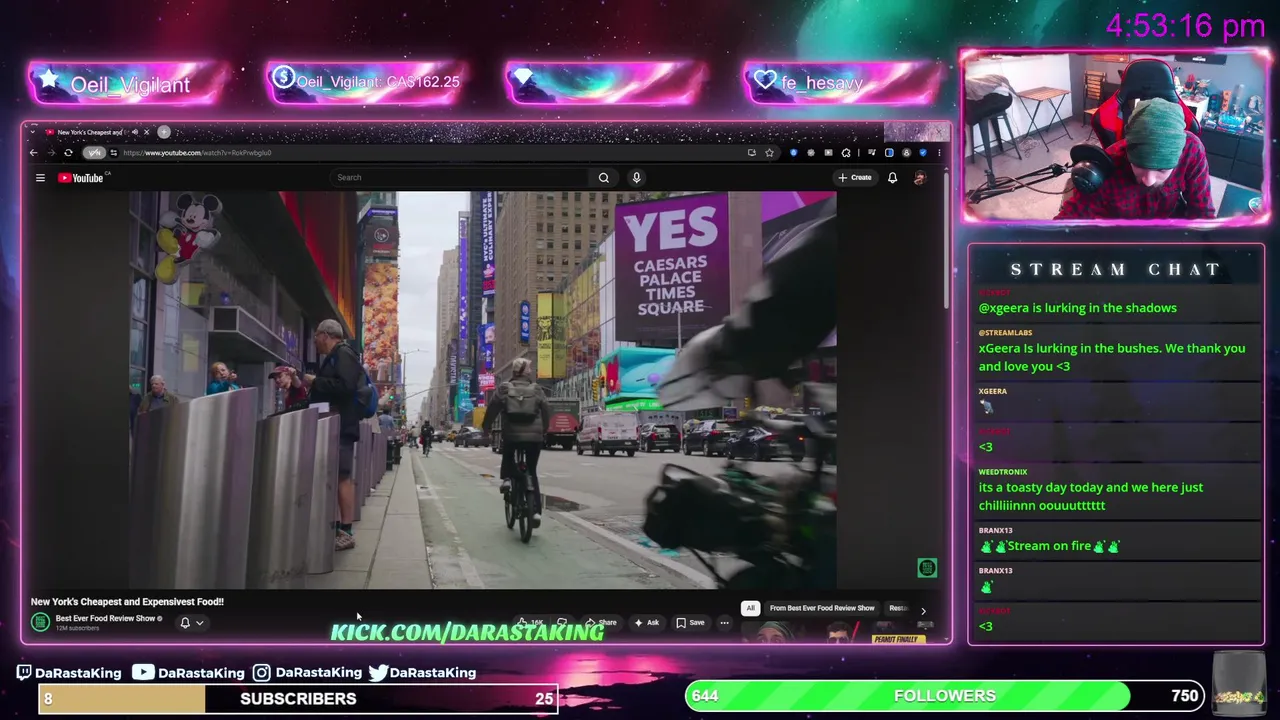
Task: Start voice search with the microphone icon
Action: (636, 178)
